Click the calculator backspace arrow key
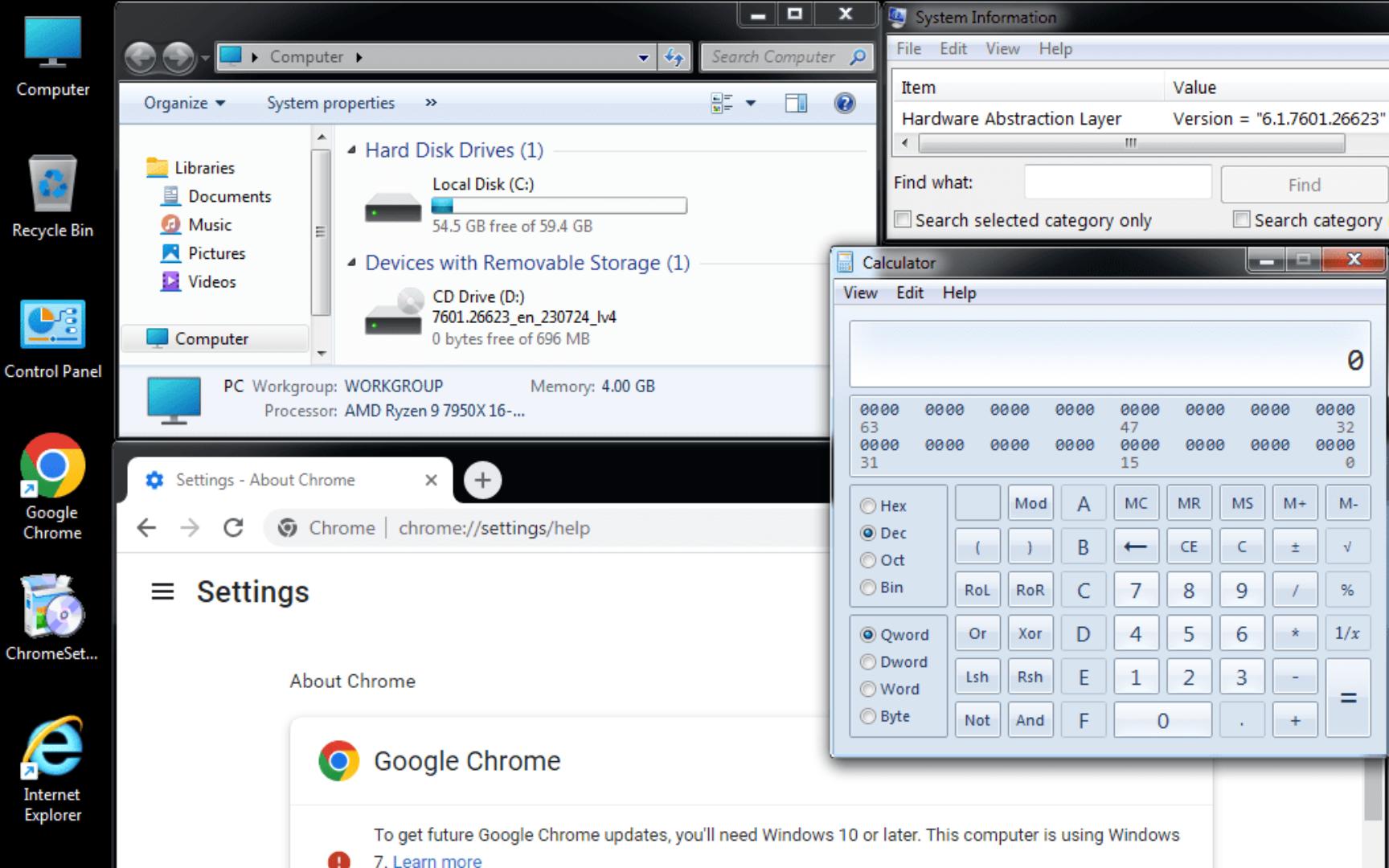The height and width of the screenshot is (868, 1389). click(x=1135, y=547)
